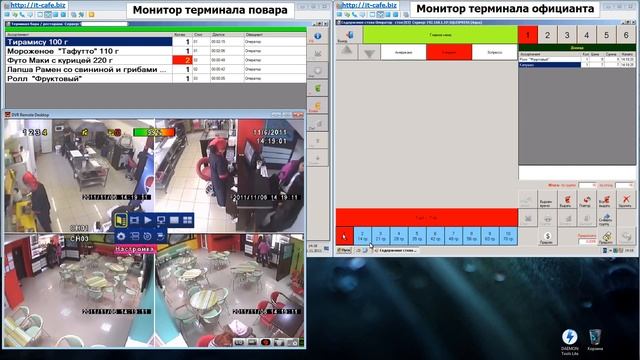Open the it-cafe.biz link above waiter monitor
The height and width of the screenshot is (360, 640).
click(369, 5)
